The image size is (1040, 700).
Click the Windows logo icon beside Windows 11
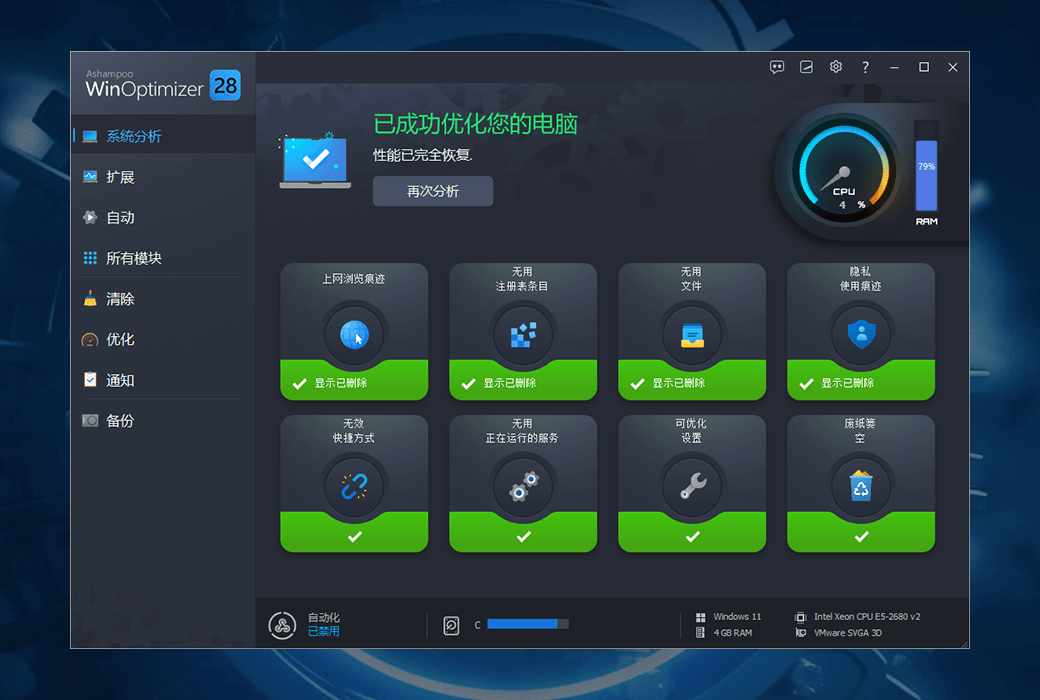pos(700,617)
